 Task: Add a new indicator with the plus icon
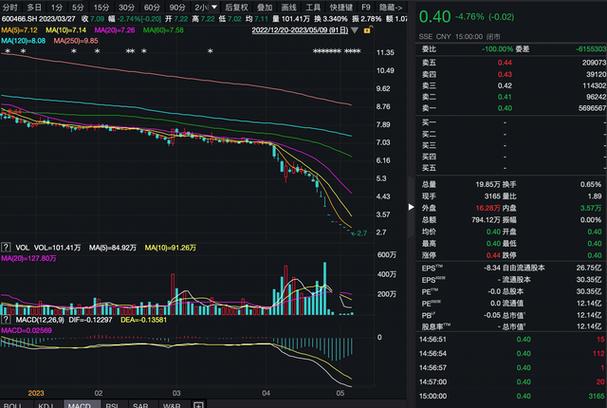(x=198, y=405)
